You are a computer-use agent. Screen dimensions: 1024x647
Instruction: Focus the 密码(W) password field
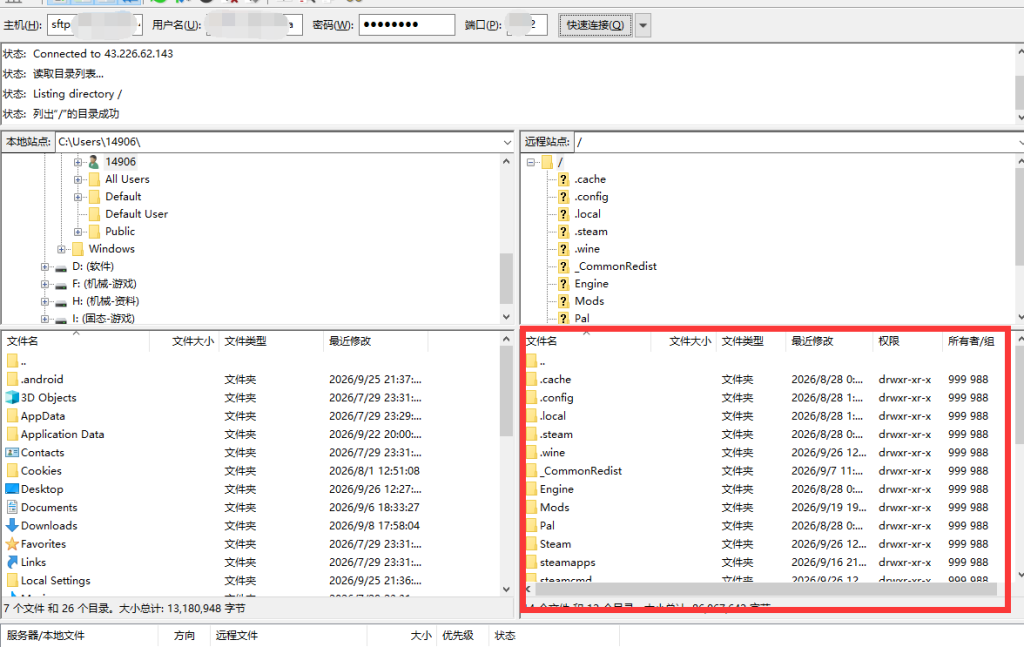(407, 25)
